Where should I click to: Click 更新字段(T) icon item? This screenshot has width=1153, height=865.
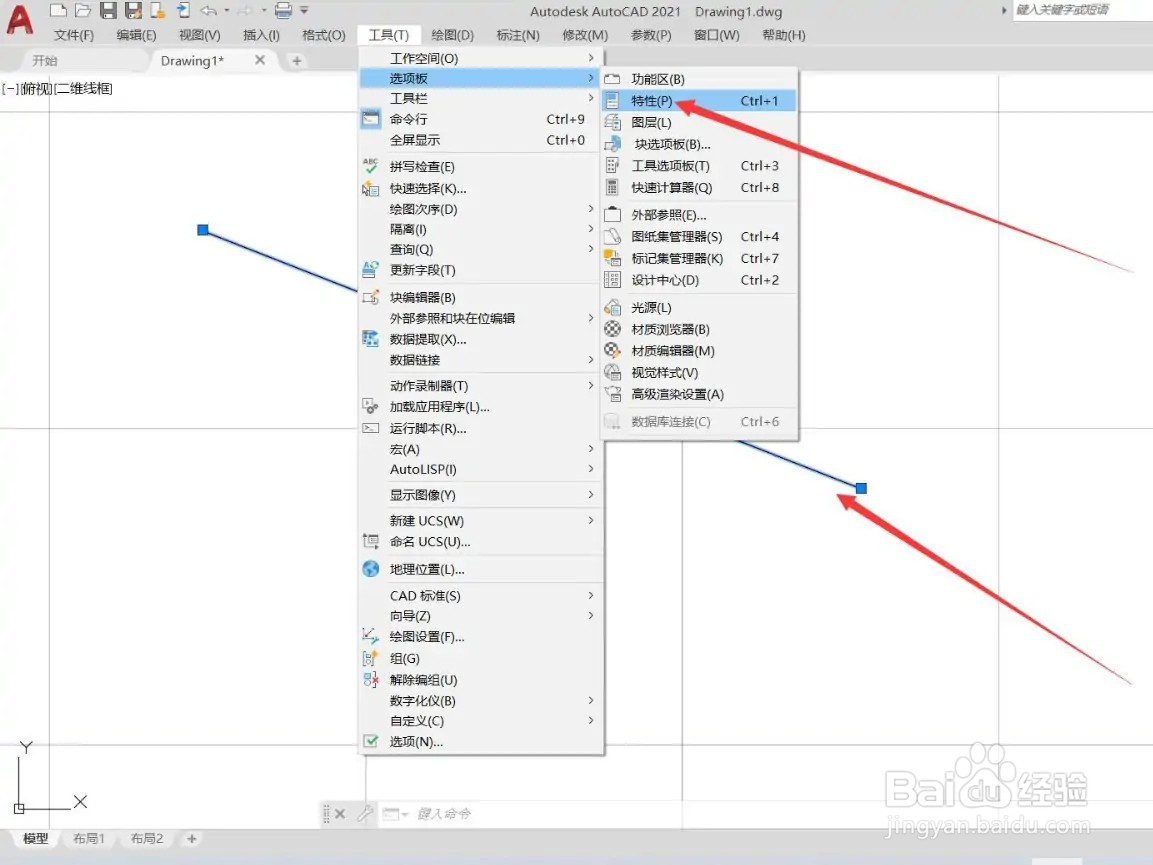point(482,270)
